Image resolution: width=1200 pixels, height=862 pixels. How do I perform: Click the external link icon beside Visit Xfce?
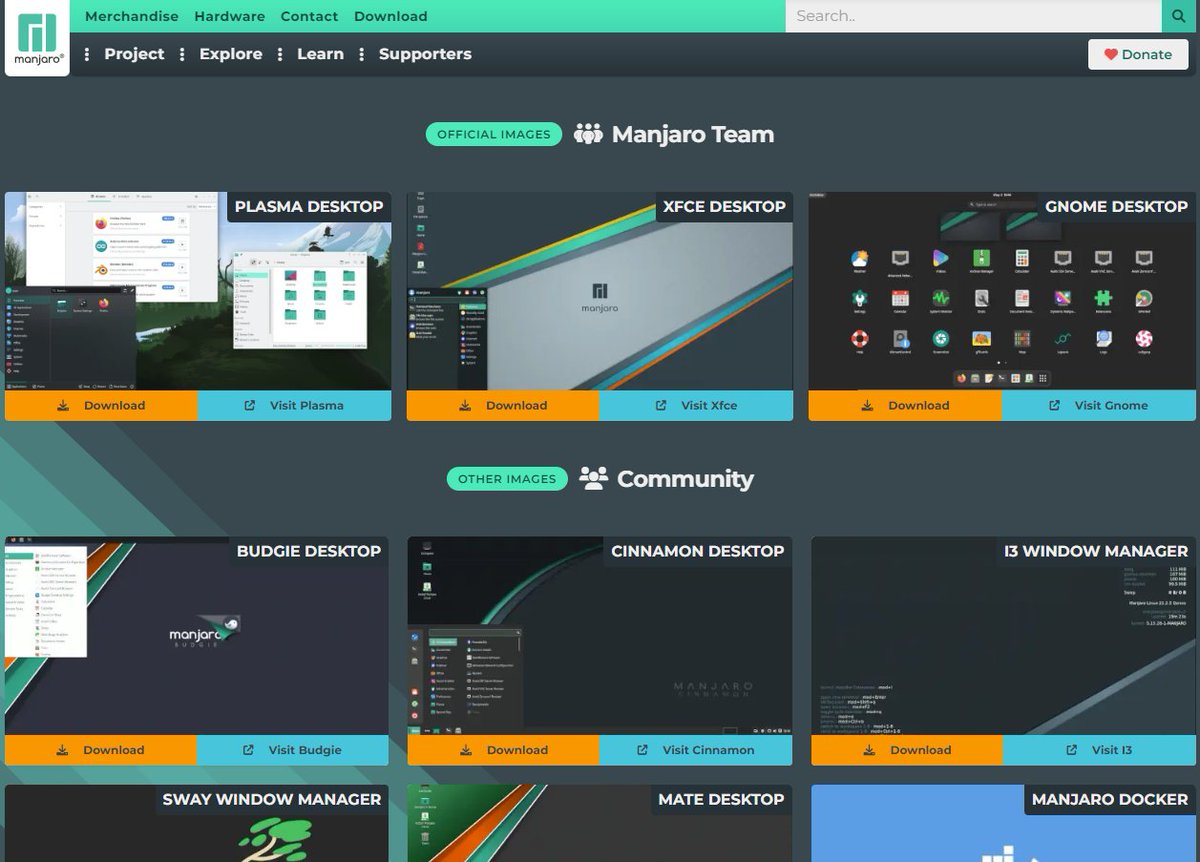pyautogui.click(x=661, y=406)
